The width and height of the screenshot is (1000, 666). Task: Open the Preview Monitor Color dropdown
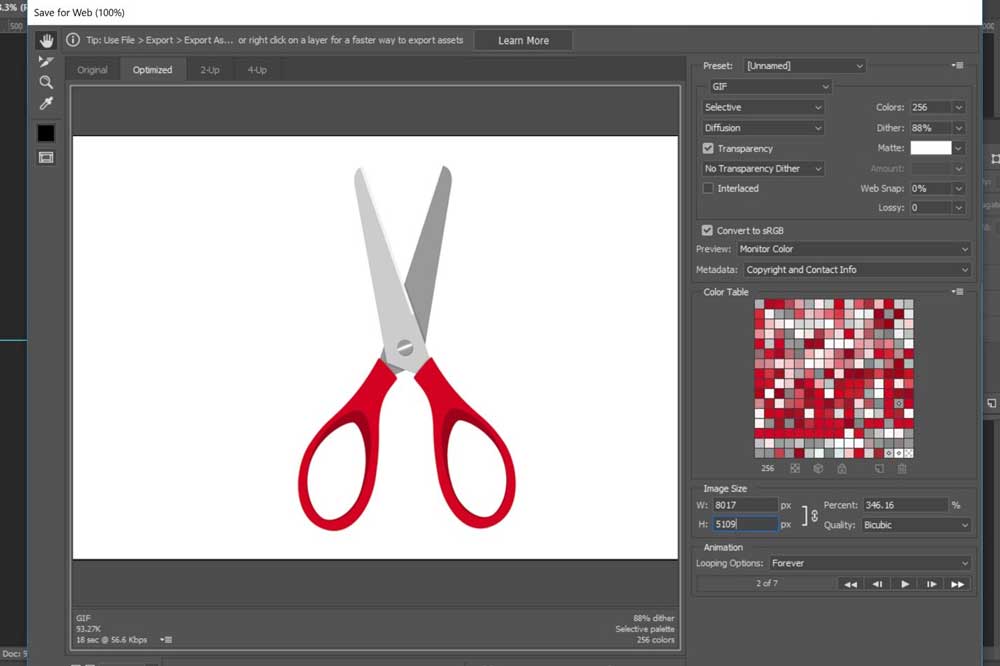tap(854, 249)
